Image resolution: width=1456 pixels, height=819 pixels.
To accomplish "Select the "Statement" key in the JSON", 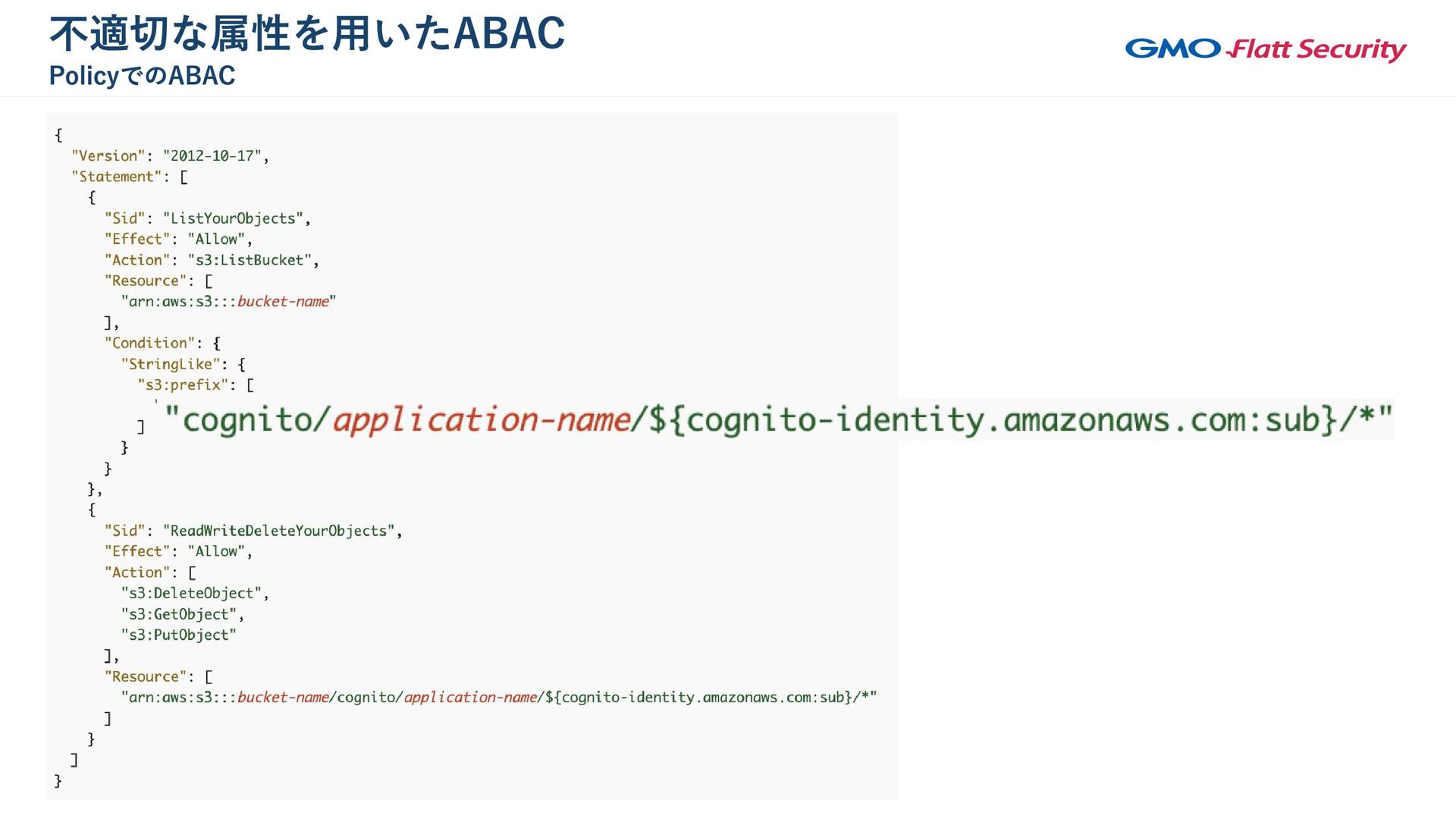I will pos(116,177).
